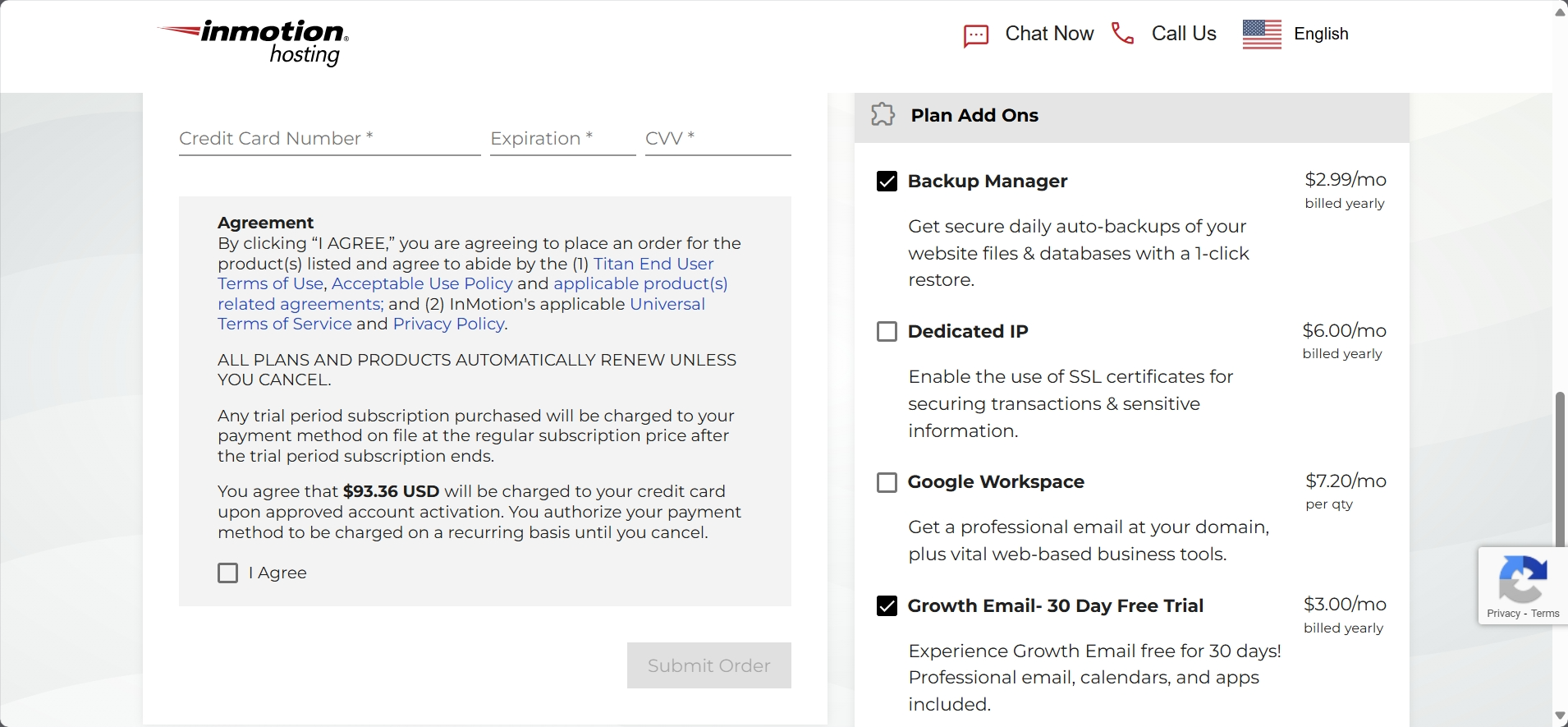
Task: Click the Backup Manager label
Action: [x=988, y=181]
